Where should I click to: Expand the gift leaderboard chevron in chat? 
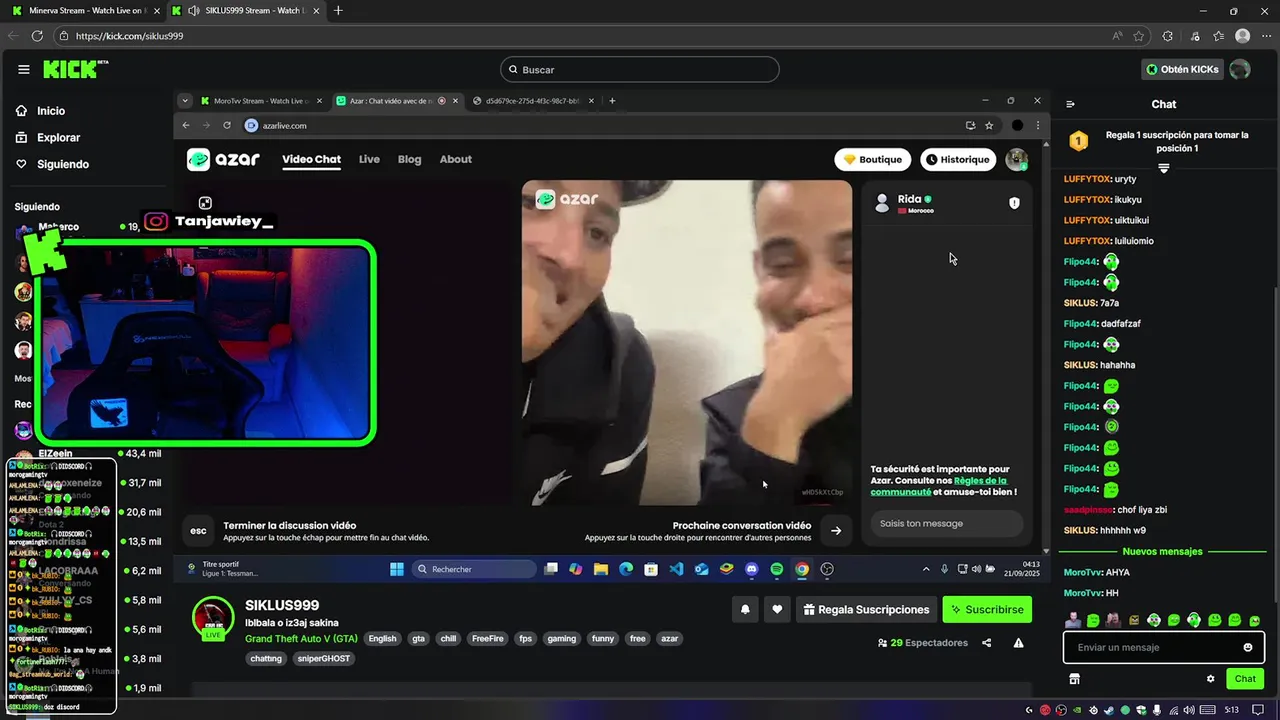1164,168
